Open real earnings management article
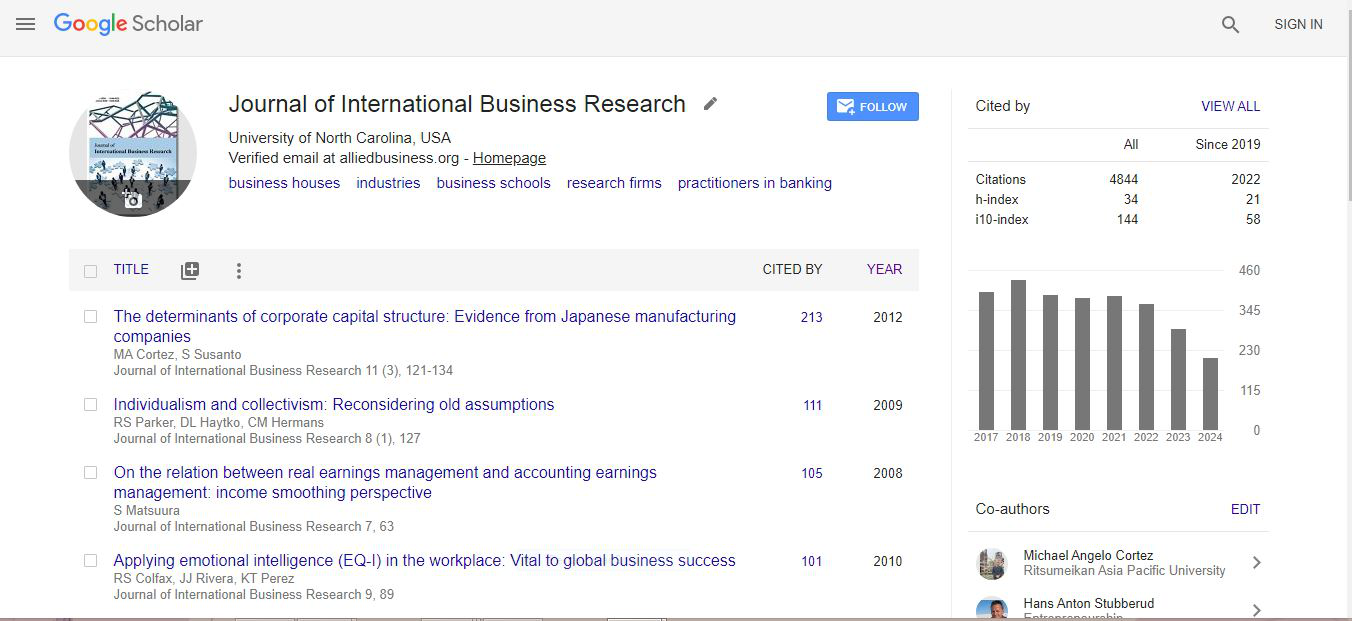This screenshot has height=621, width=1352. [385, 482]
